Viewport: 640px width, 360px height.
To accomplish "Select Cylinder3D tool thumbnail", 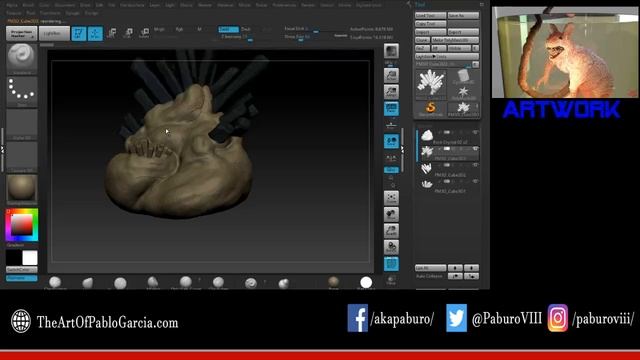I will pyautogui.click(x=463, y=76).
